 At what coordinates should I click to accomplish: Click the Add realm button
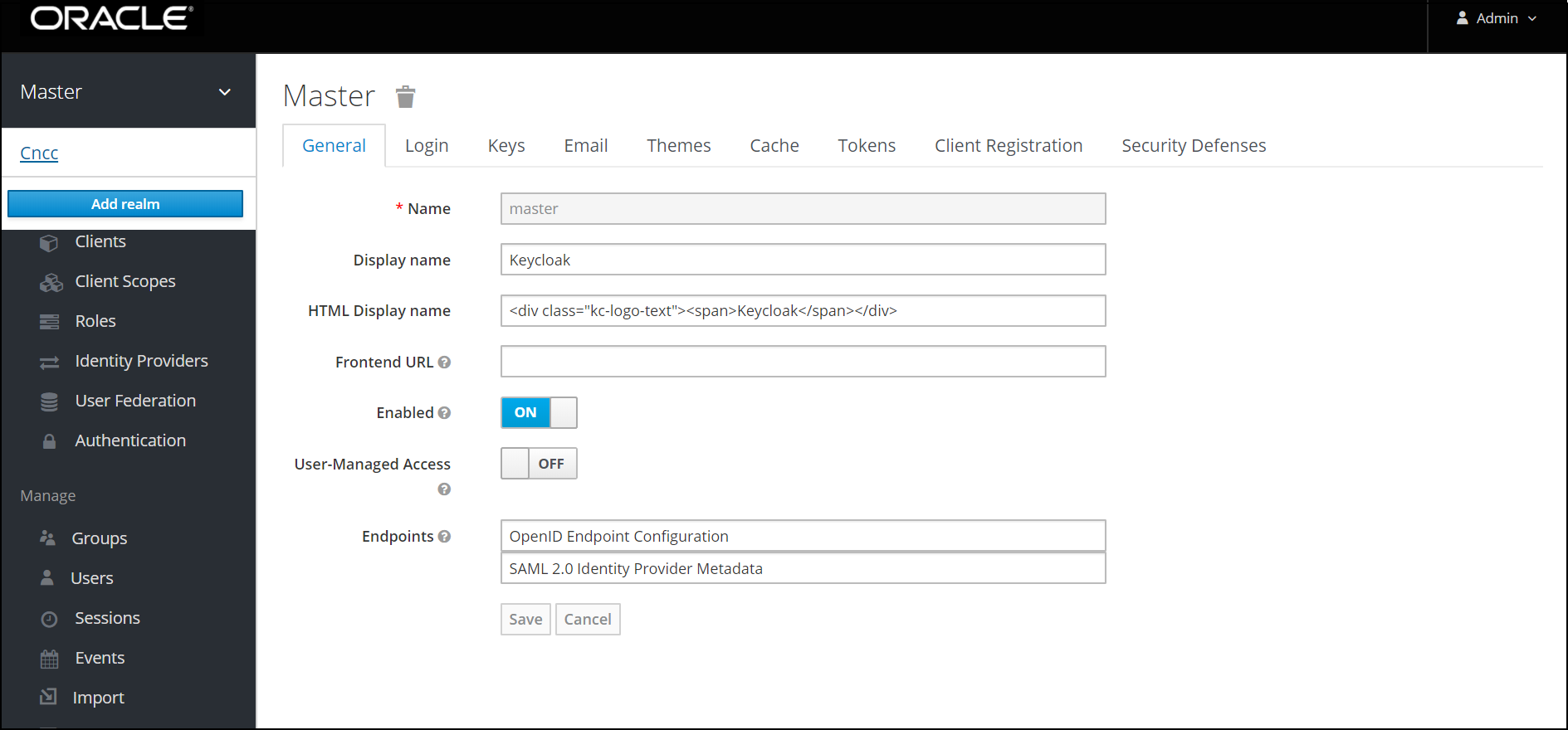point(125,204)
